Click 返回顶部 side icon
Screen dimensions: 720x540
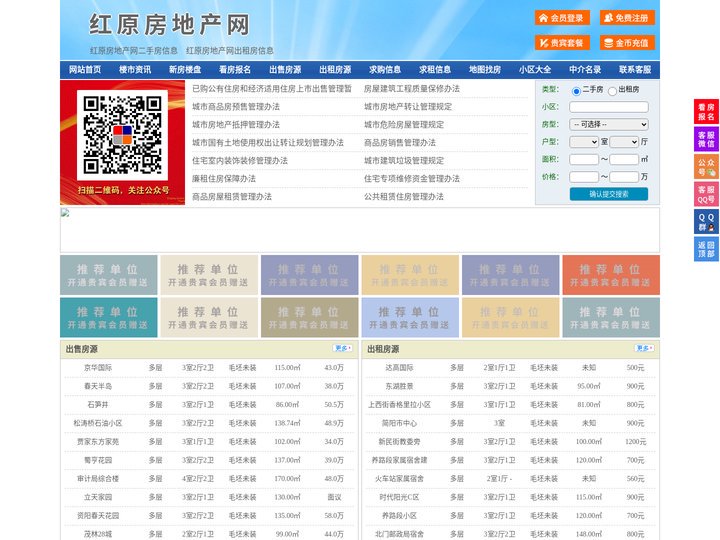(x=706, y=249)
